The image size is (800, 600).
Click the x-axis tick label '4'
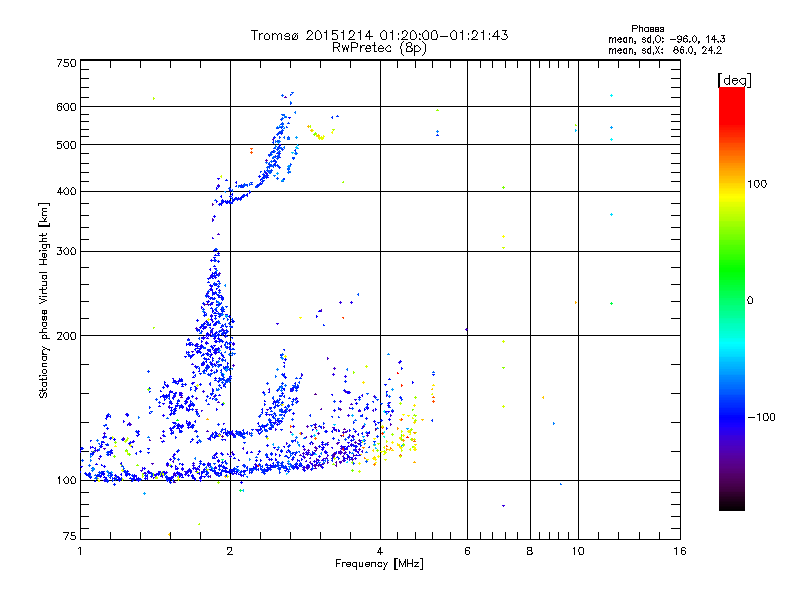coord(380,551)
